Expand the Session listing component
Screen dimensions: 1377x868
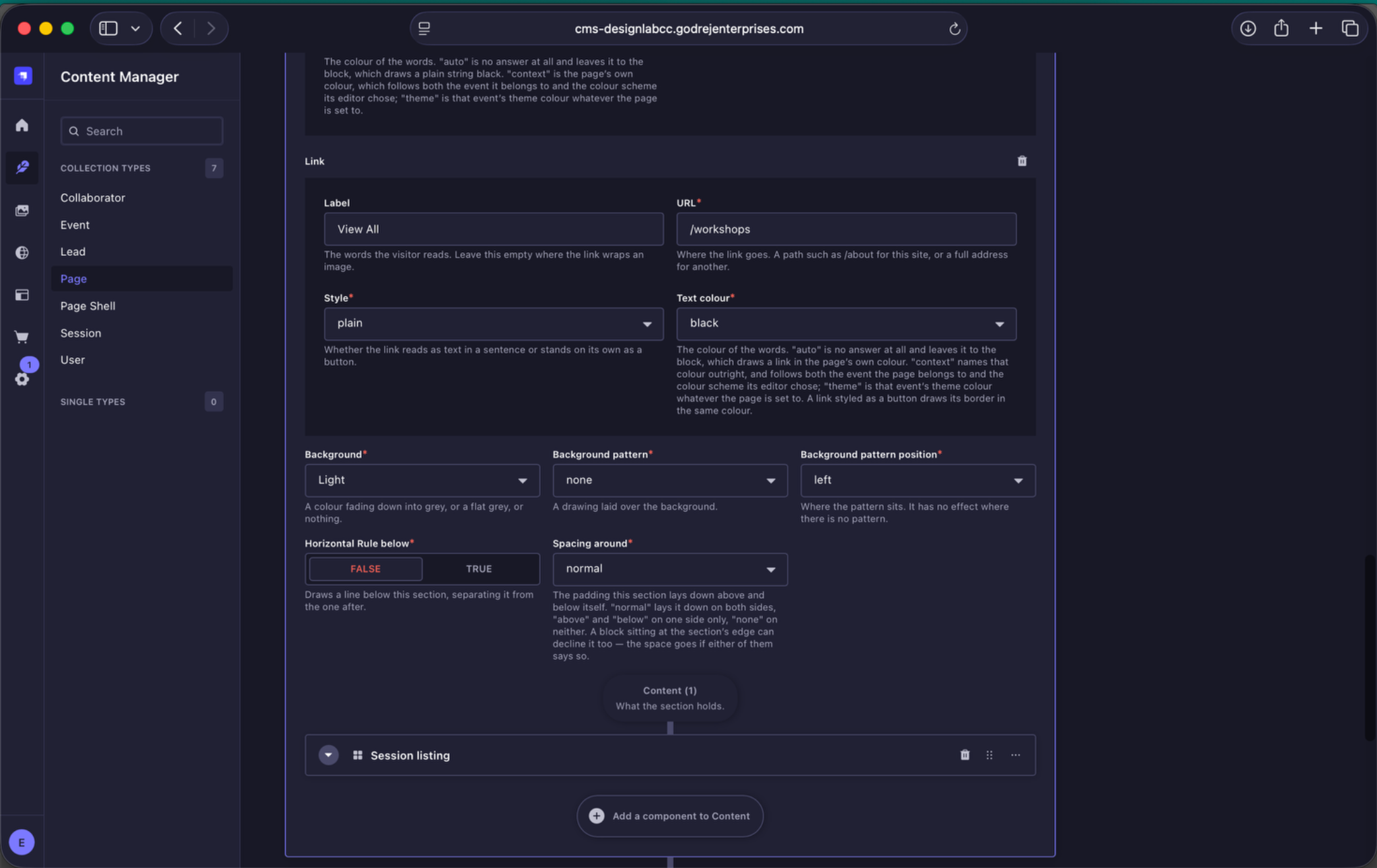tap(328, 754)
